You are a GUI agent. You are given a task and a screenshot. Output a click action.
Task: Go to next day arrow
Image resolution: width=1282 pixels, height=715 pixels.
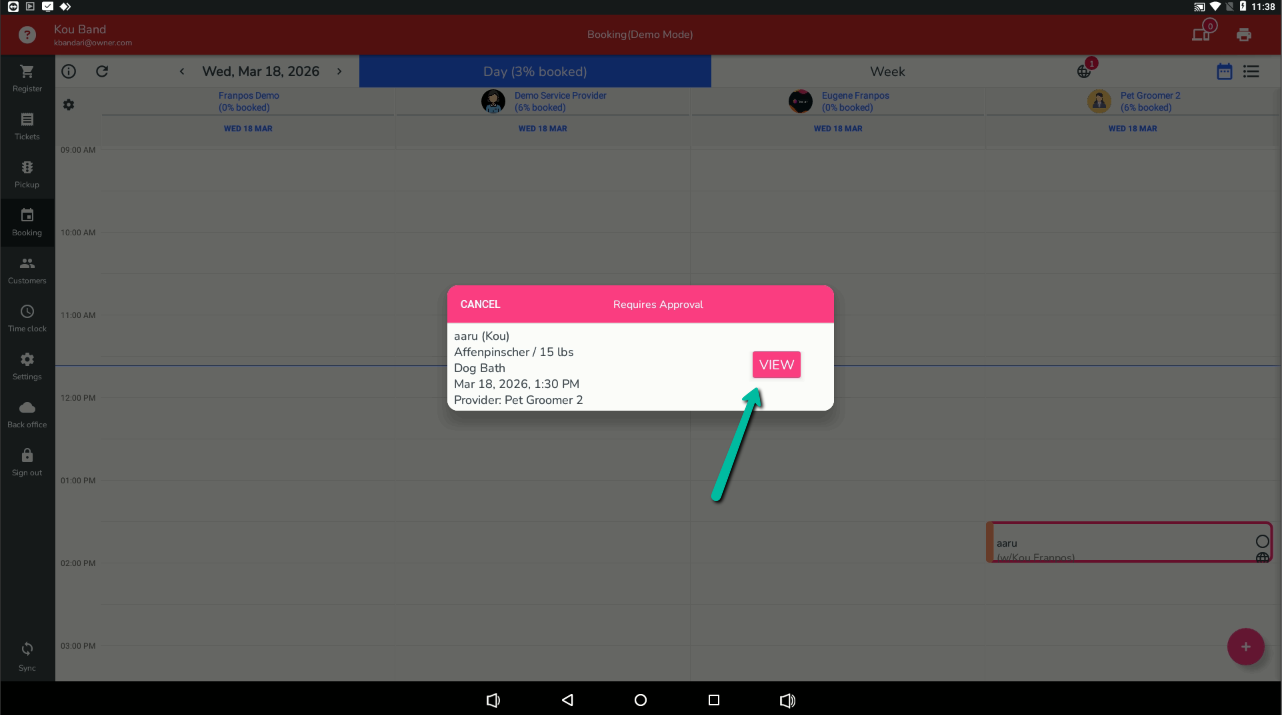[x=339, y=71]
